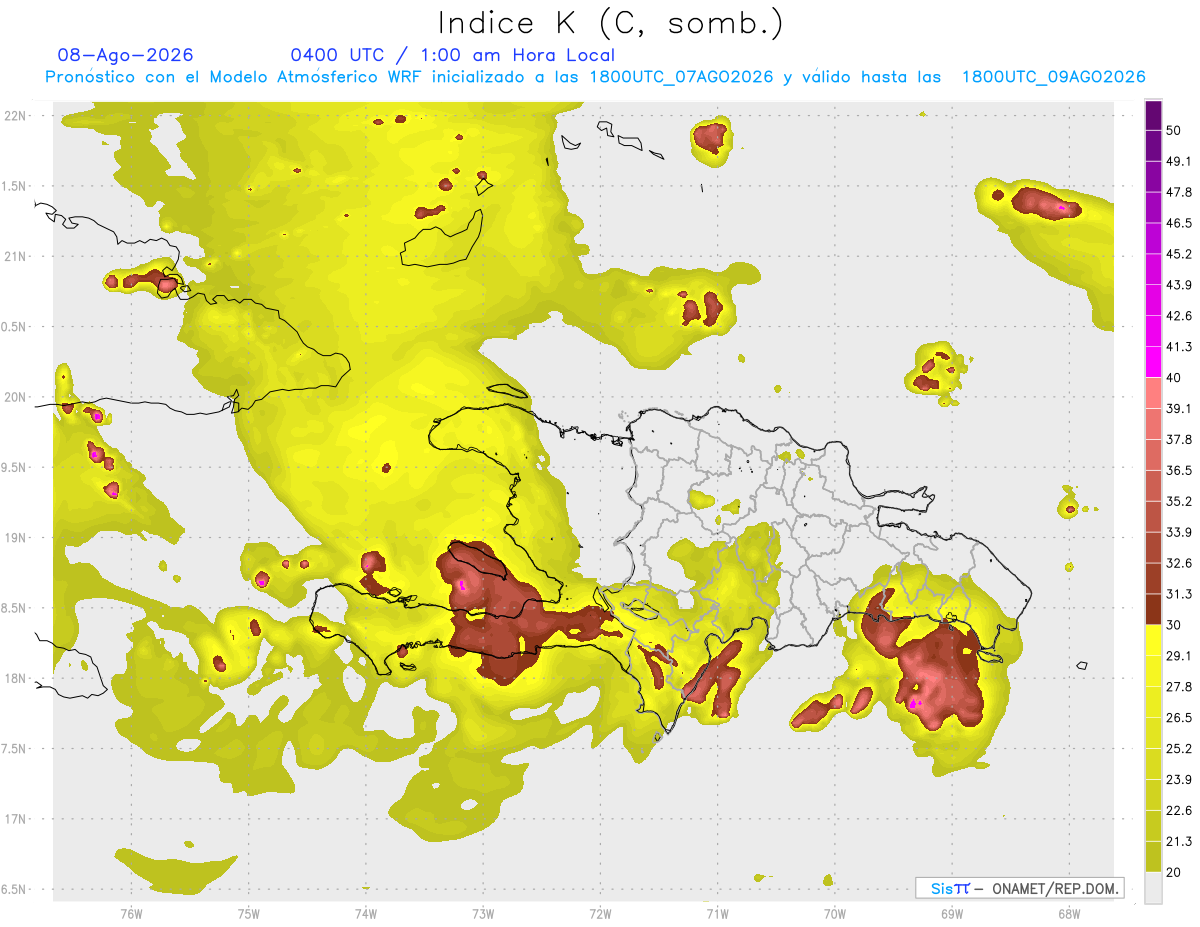Click the '69W' longitude label
The image size is (1200, 927).
tap(952, 913)
